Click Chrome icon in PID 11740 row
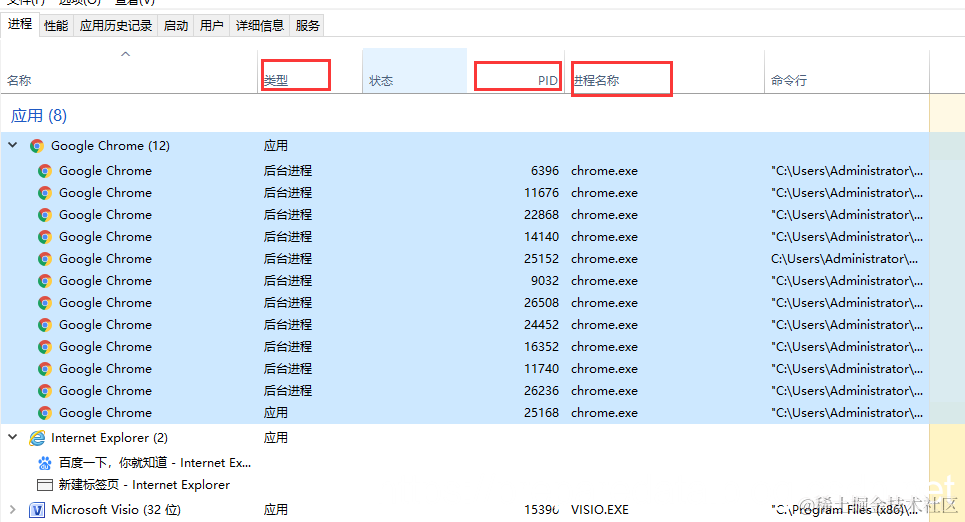965x522 pixels. point(45,369)
